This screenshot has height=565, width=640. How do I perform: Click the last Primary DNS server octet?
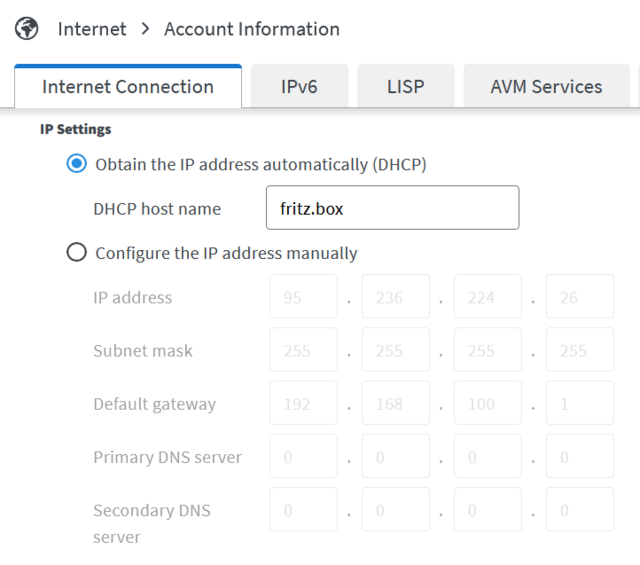point(580,457)
